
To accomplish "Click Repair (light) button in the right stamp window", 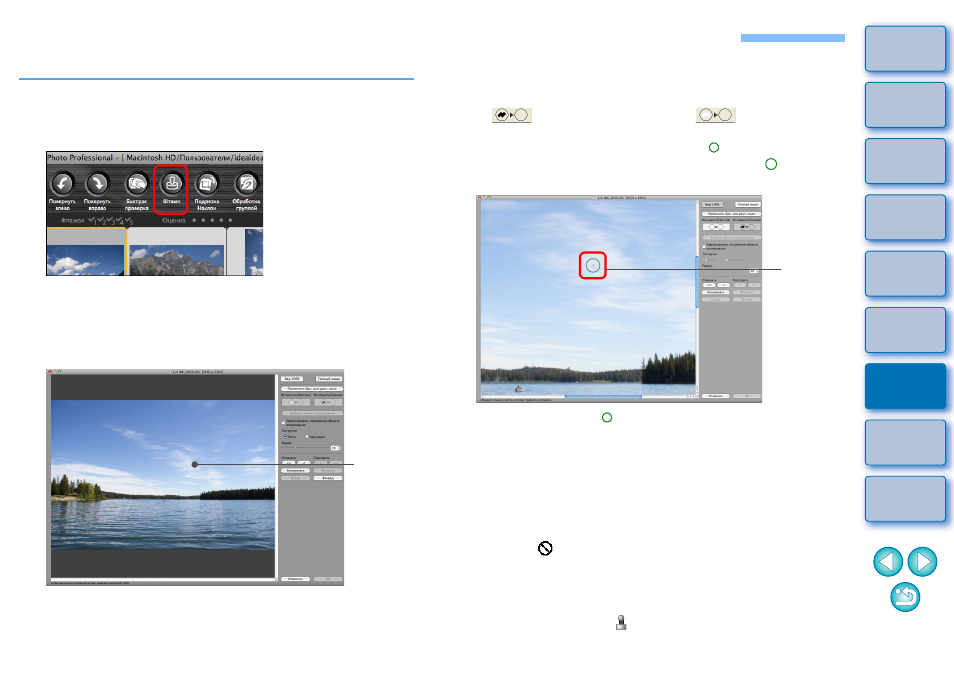I will pyautogui.click(x=717, y=227).
